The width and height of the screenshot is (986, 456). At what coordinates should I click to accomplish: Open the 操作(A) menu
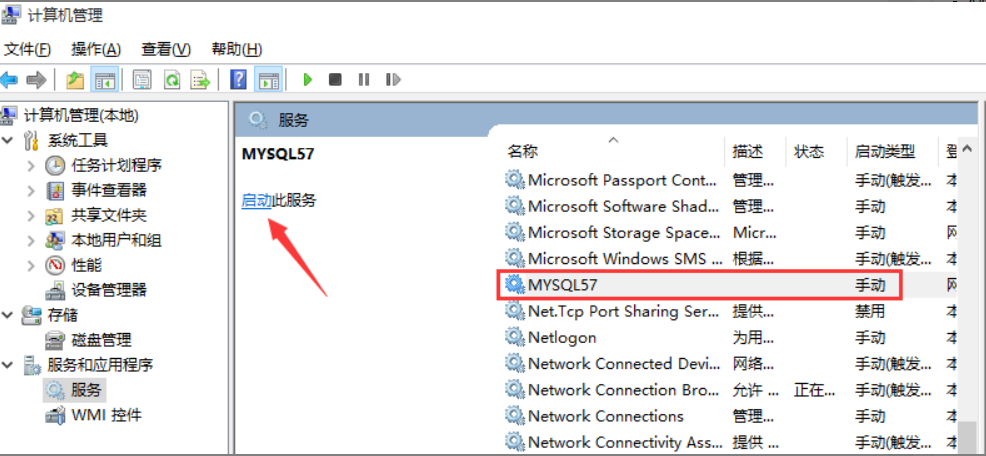tap(96, 49)
